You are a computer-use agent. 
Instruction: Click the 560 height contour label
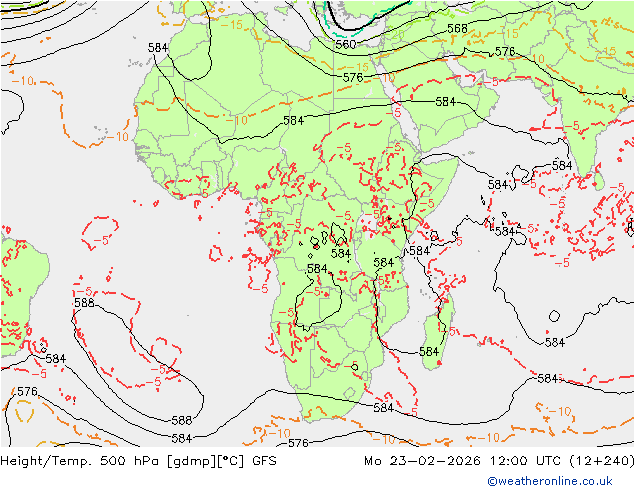tap(346, 44)
